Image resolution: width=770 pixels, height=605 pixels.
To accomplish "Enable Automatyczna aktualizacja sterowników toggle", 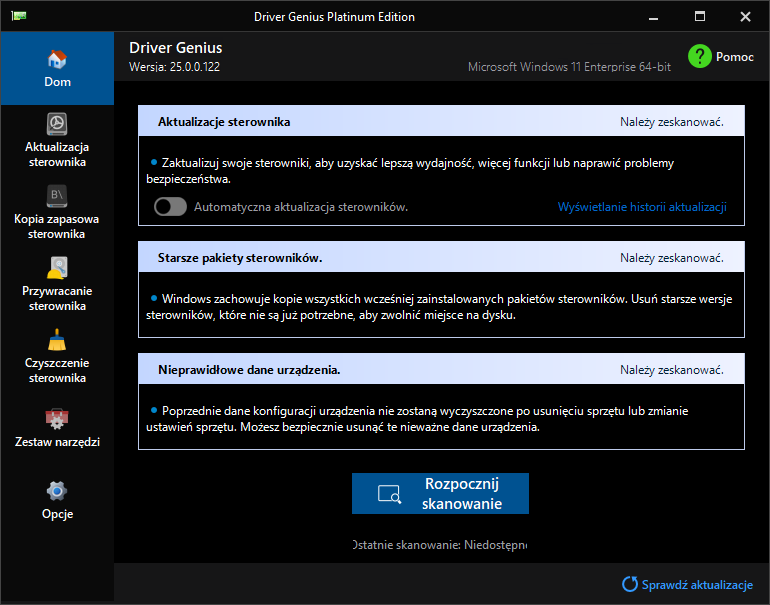I will point(170,207).
